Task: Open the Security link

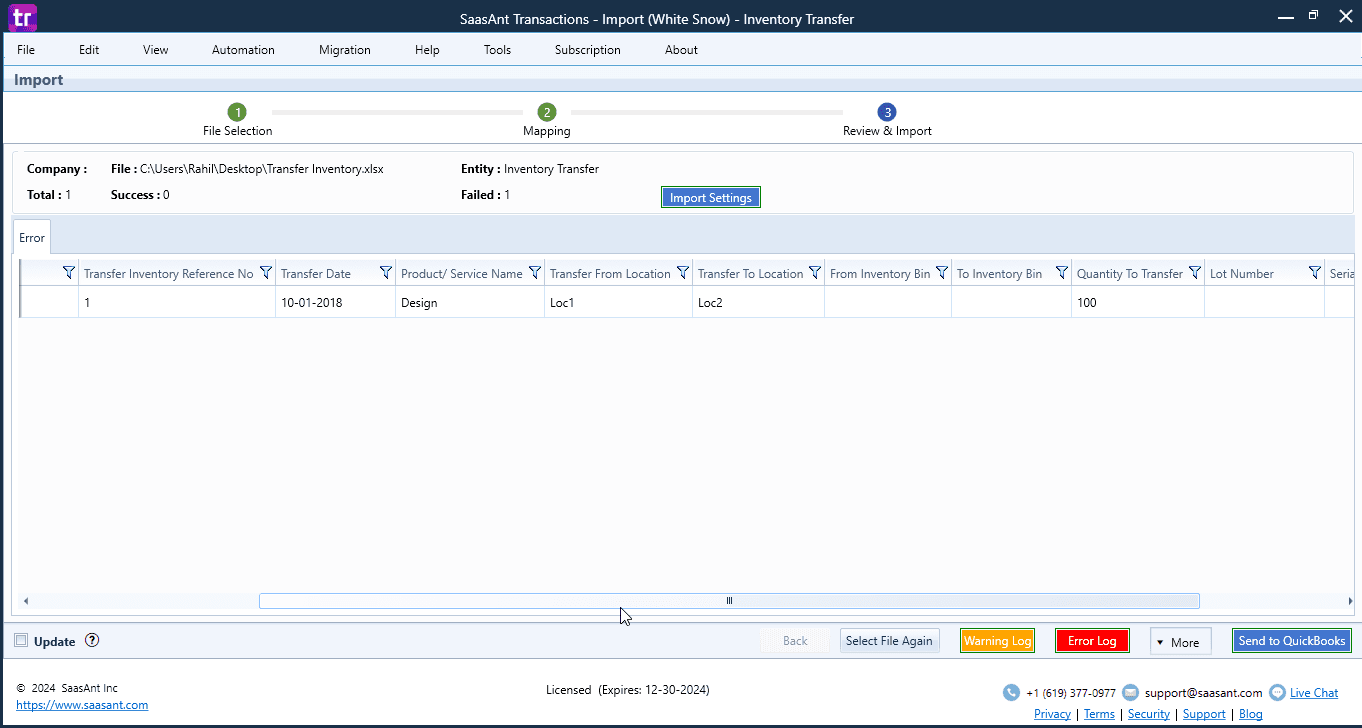Action: click(x=1149, y=714)
